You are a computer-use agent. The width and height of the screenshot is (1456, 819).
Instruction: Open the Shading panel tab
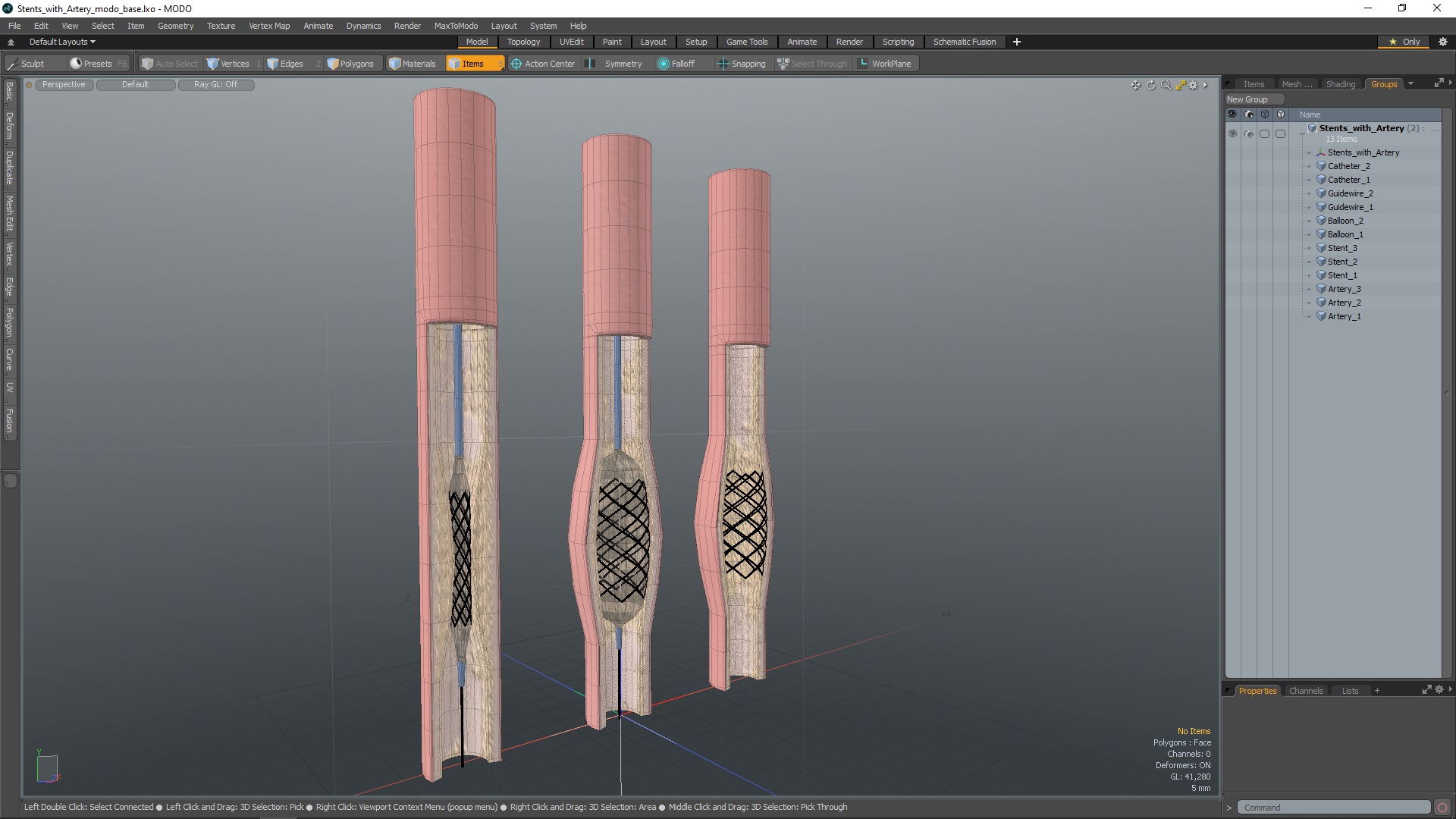click(1340, 84)
